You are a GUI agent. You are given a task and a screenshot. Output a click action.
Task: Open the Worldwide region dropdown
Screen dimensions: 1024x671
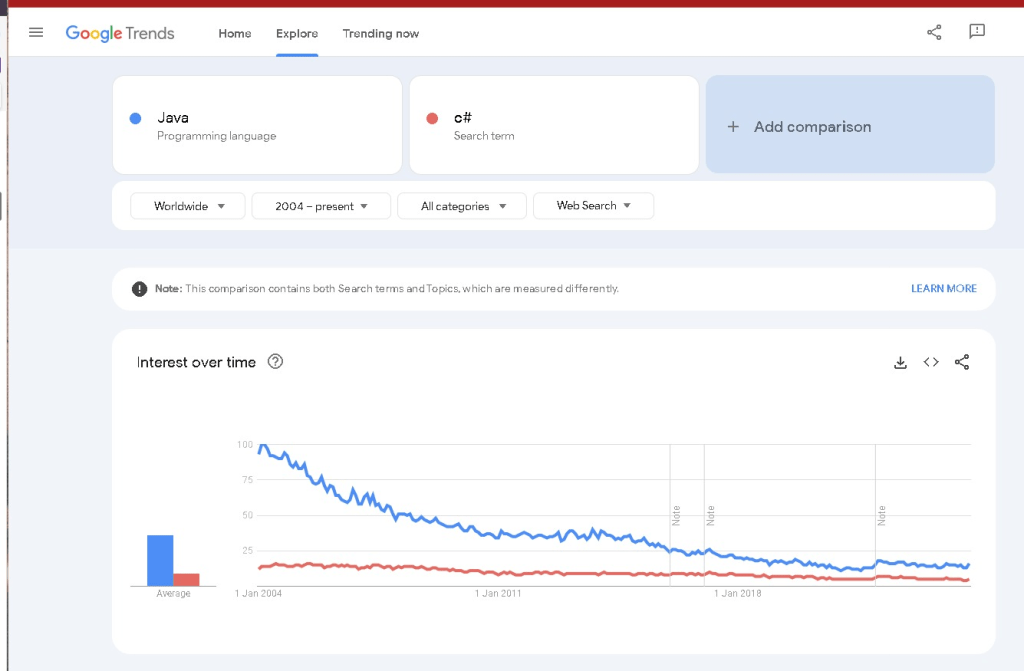tap(187, 206)
